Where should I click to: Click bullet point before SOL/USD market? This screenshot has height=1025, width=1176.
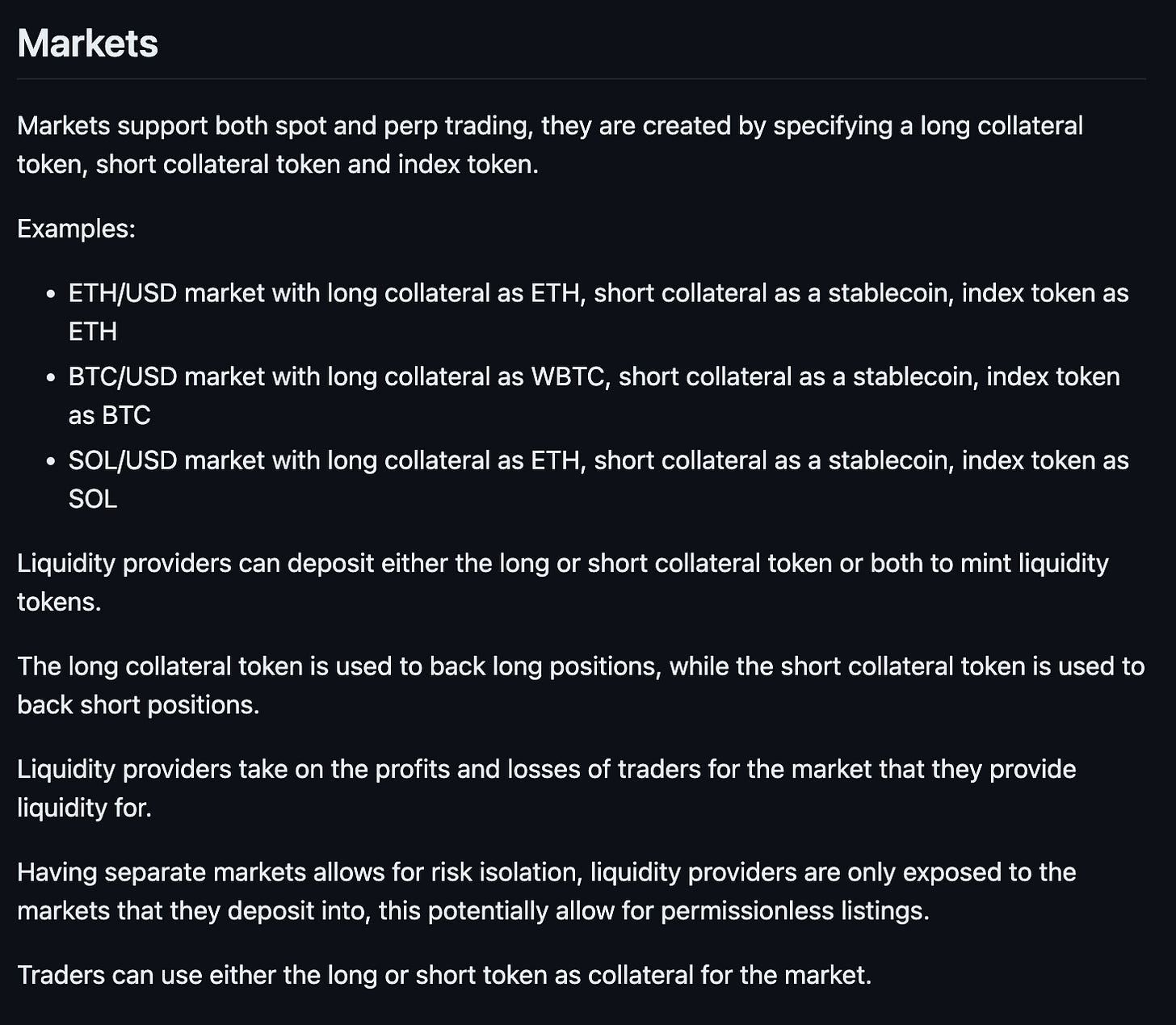(51, 462)
